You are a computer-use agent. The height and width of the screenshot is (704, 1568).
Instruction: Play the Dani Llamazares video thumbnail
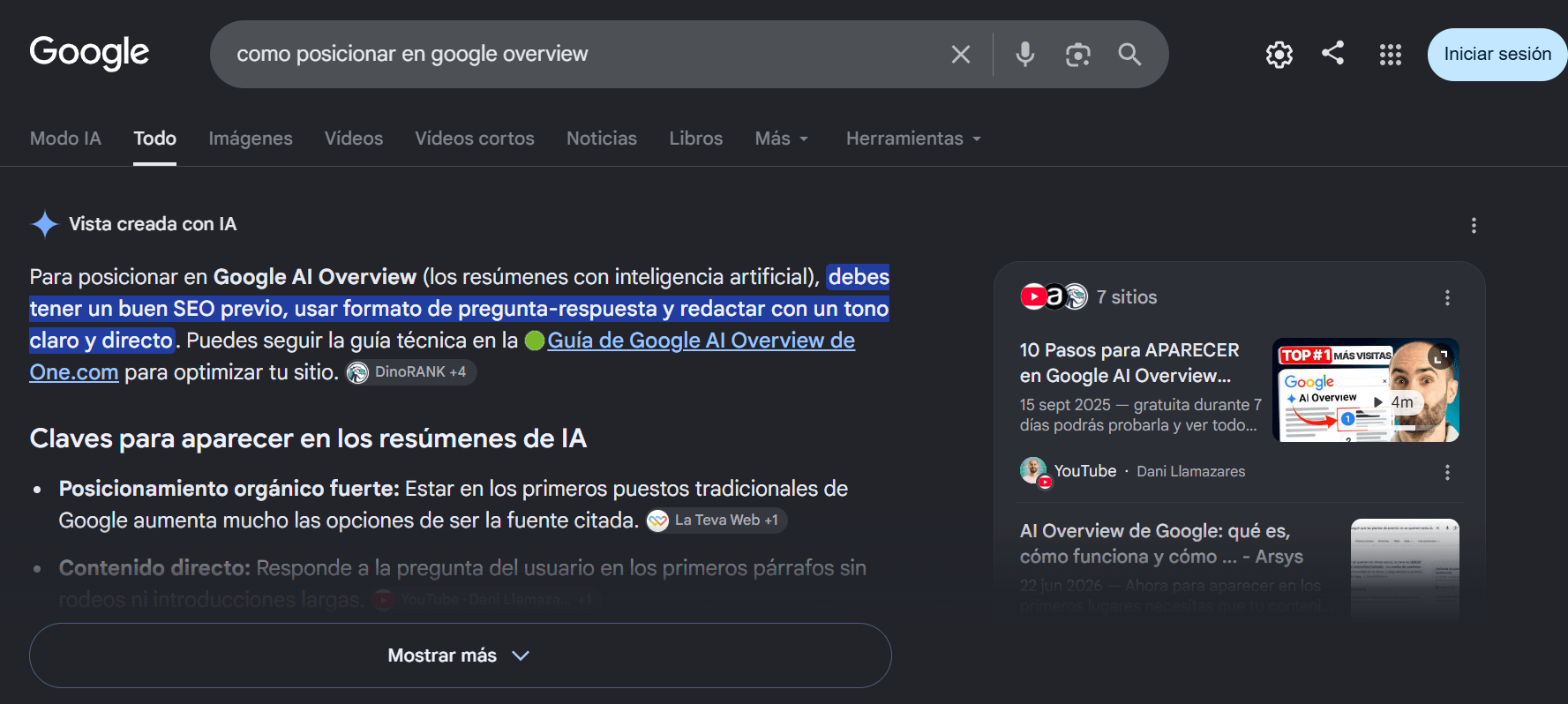point(1366,391)
